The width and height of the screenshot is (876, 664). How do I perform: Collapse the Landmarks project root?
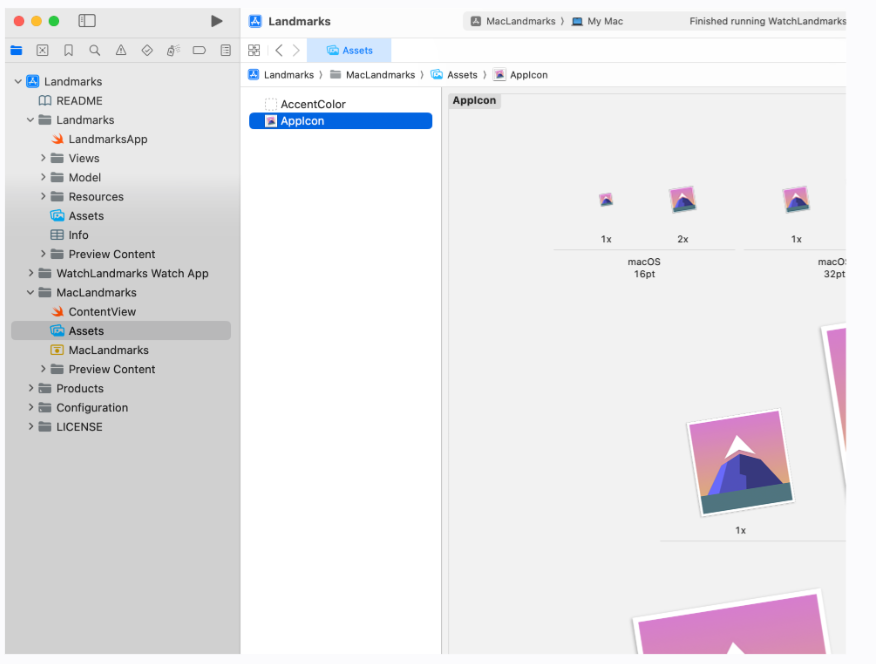pos(18,82)
